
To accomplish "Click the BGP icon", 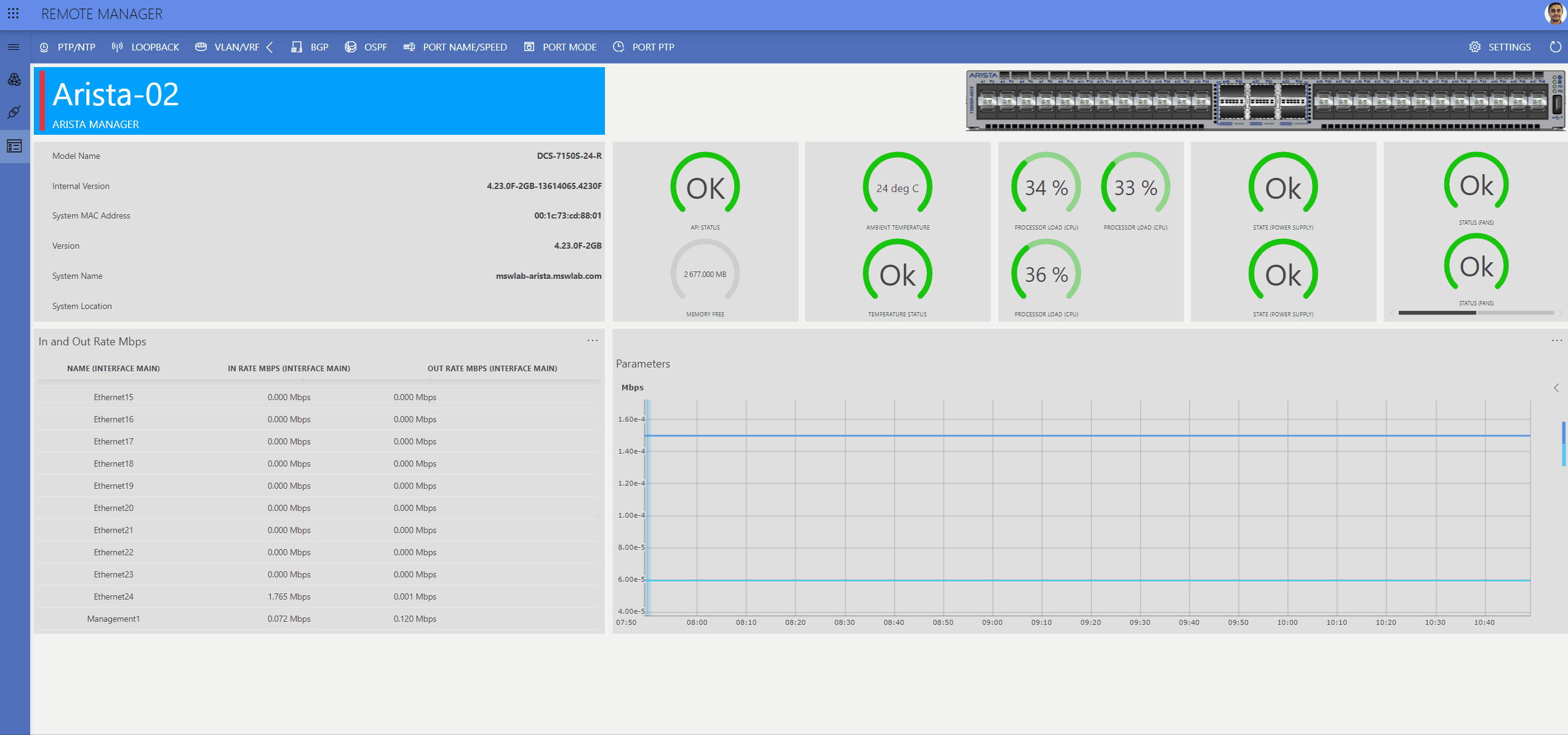I will click(x=297, y=47).
